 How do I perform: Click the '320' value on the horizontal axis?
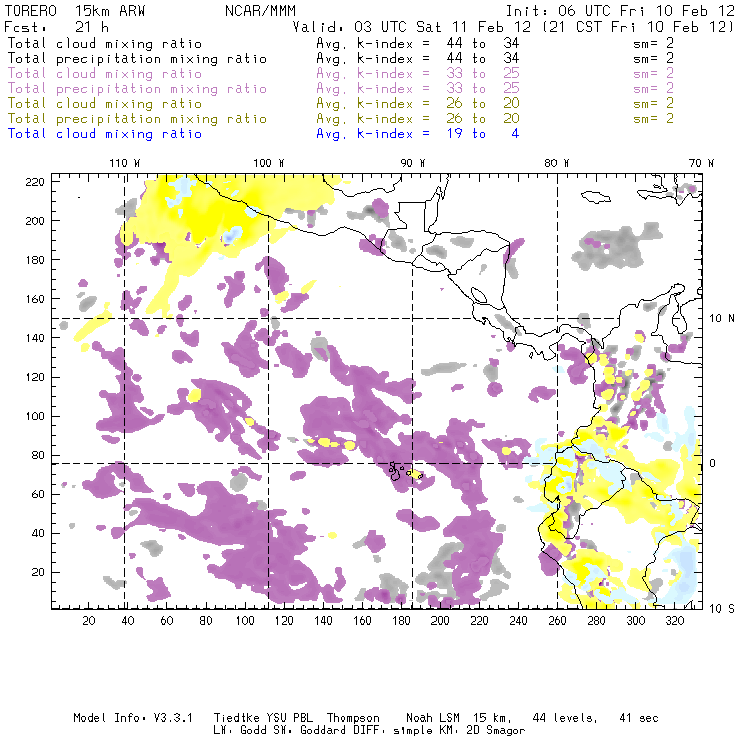click(x=674, y=621)
